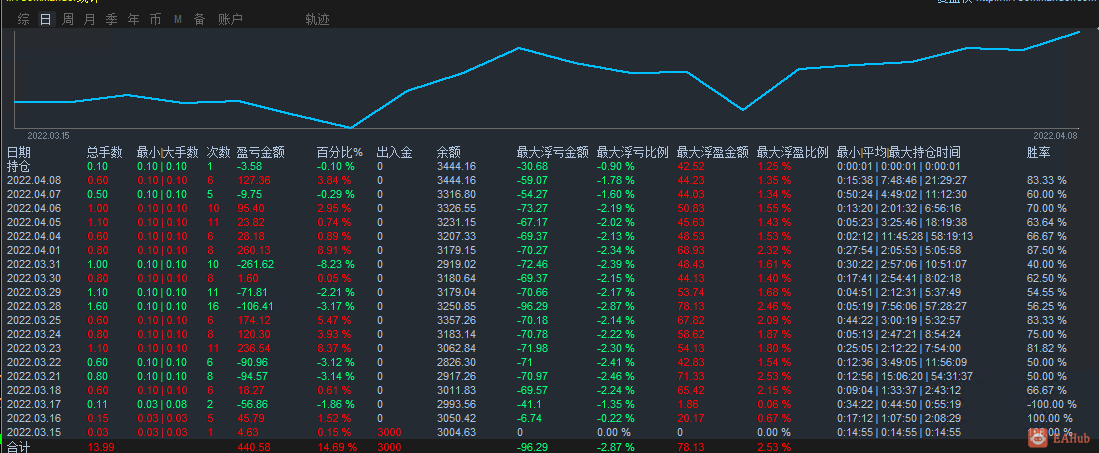This screenshot has width=1099, height=453.
Task: Open the 账户 account tab
Action: [230, 20]
